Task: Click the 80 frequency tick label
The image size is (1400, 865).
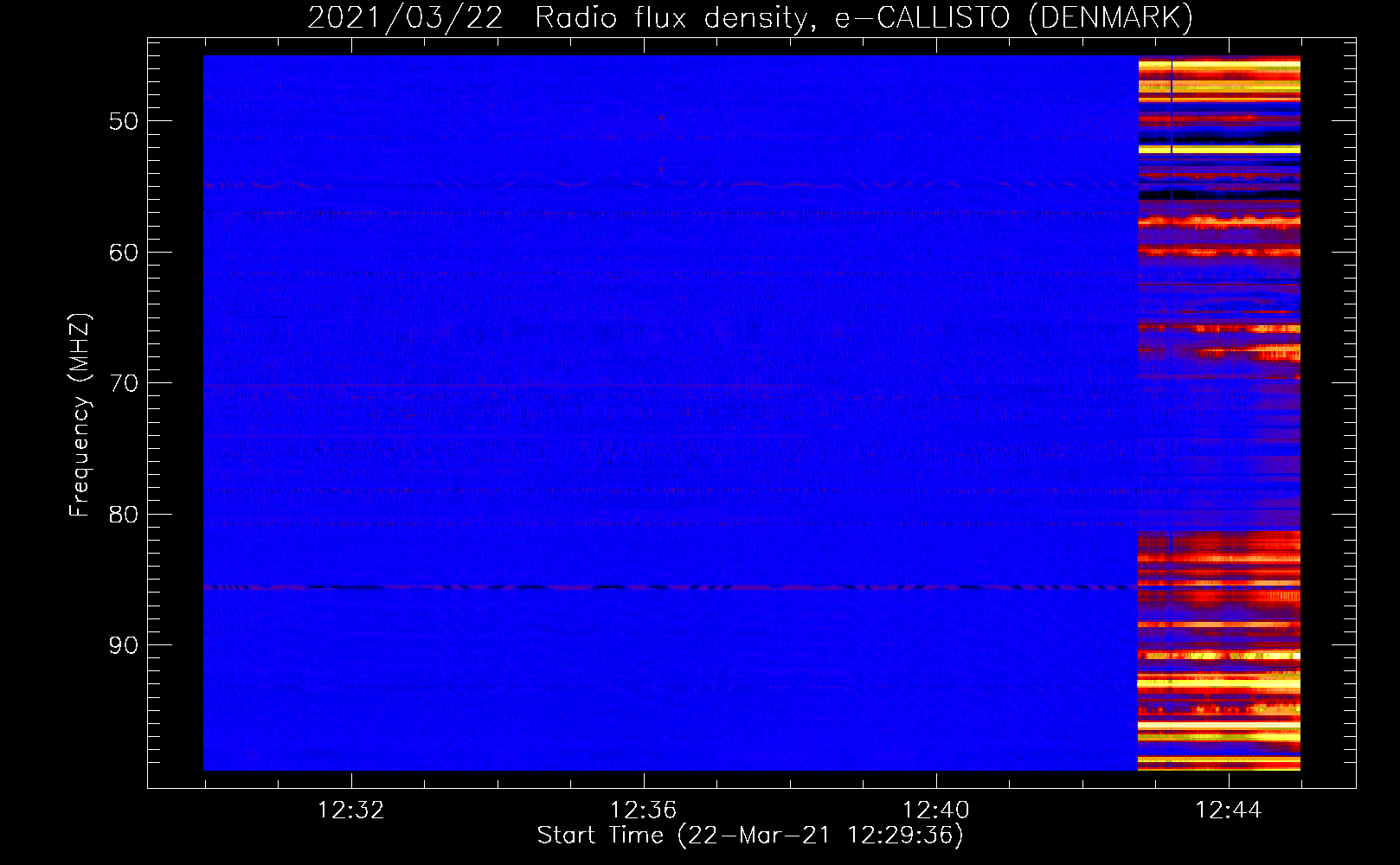Action: (124, 515)
